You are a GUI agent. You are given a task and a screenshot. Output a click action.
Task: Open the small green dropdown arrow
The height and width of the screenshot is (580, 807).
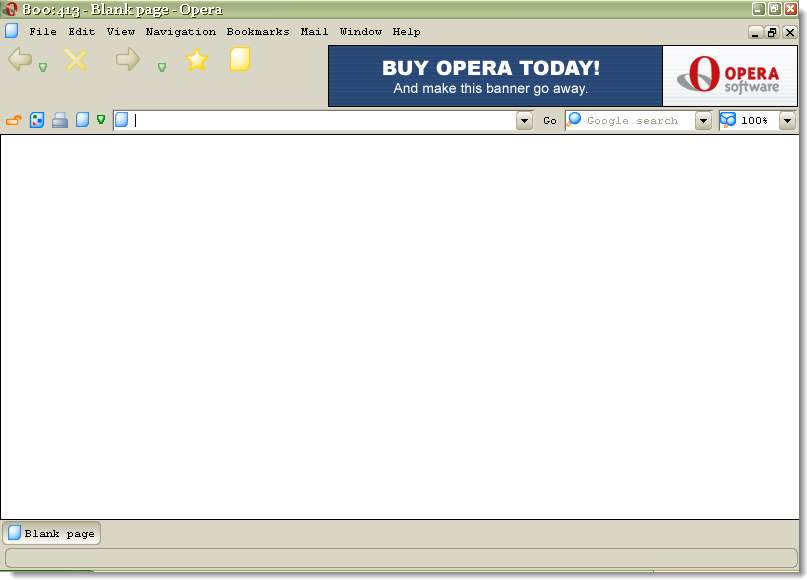(101, 120)
